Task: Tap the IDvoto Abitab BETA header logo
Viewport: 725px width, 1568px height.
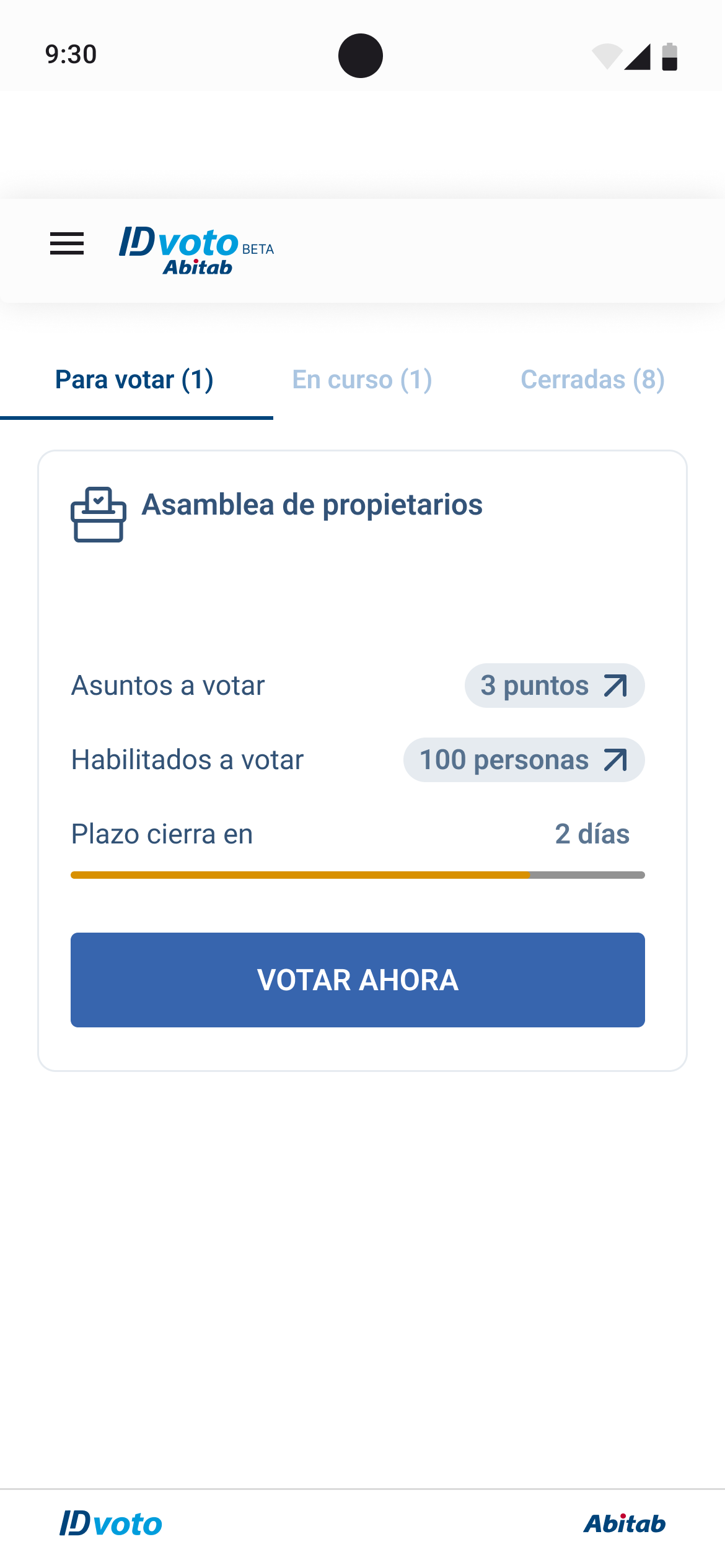Action: point(196,250)
